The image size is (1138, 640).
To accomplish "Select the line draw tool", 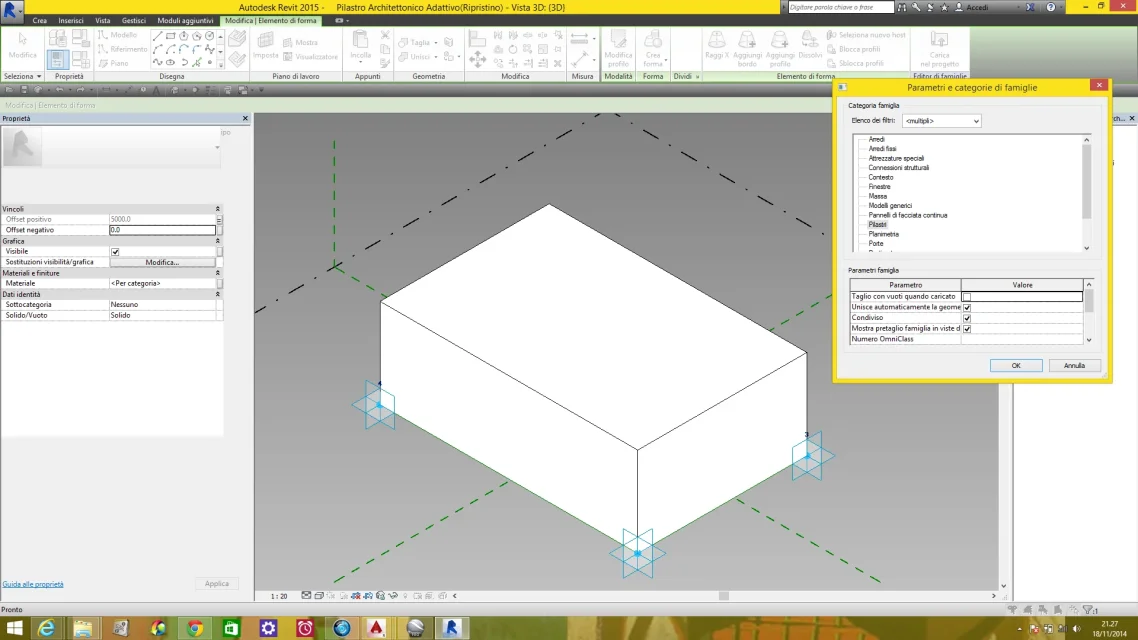I will 157,36.
